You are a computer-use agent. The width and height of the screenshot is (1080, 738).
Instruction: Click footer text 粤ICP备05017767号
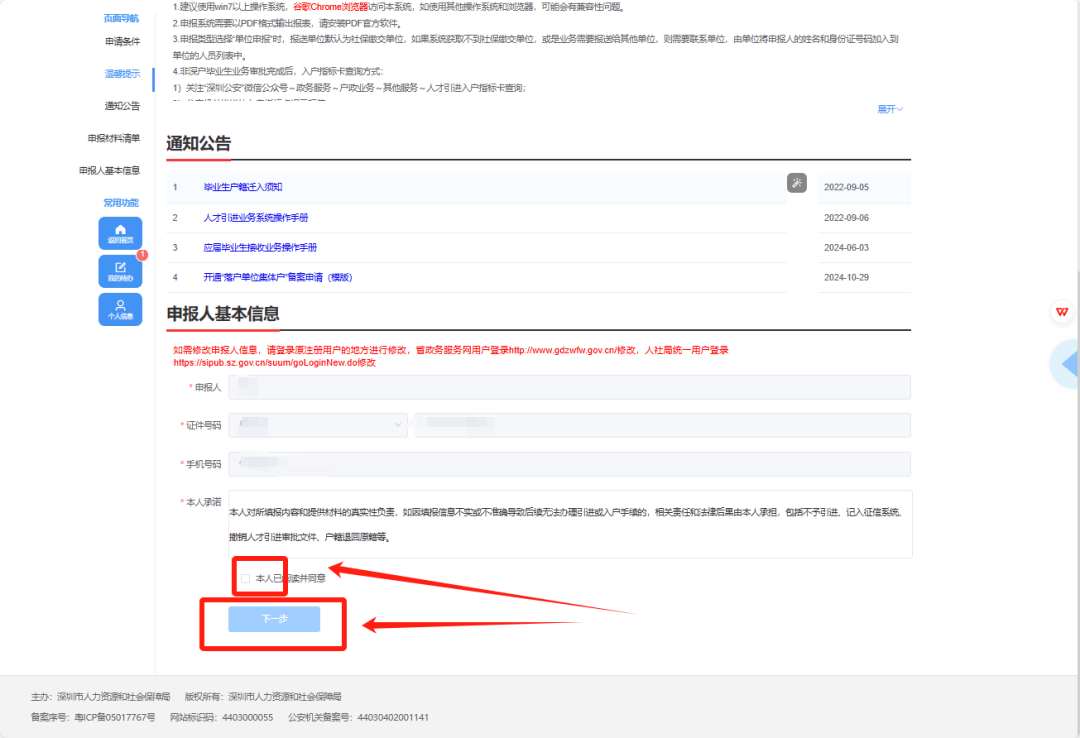pyautogui.click(x=115, y=717)
